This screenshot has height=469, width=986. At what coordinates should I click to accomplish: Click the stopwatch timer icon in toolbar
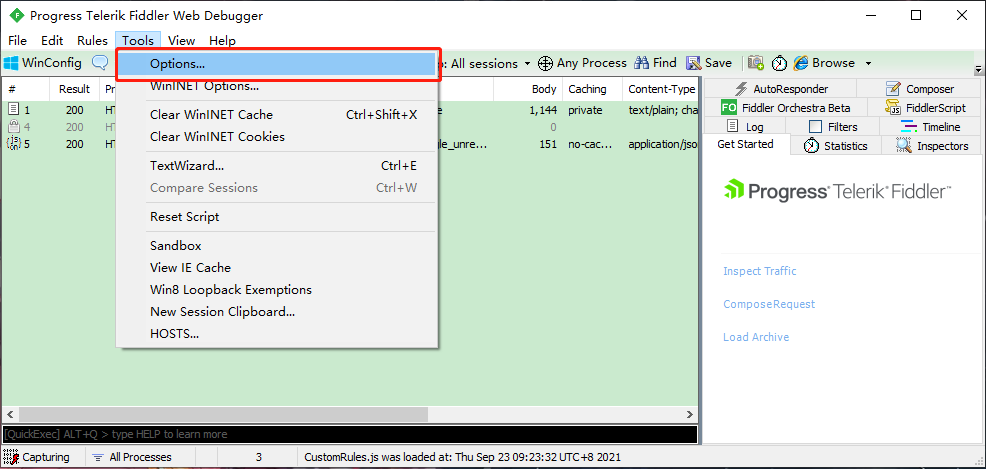pos(779,63)
